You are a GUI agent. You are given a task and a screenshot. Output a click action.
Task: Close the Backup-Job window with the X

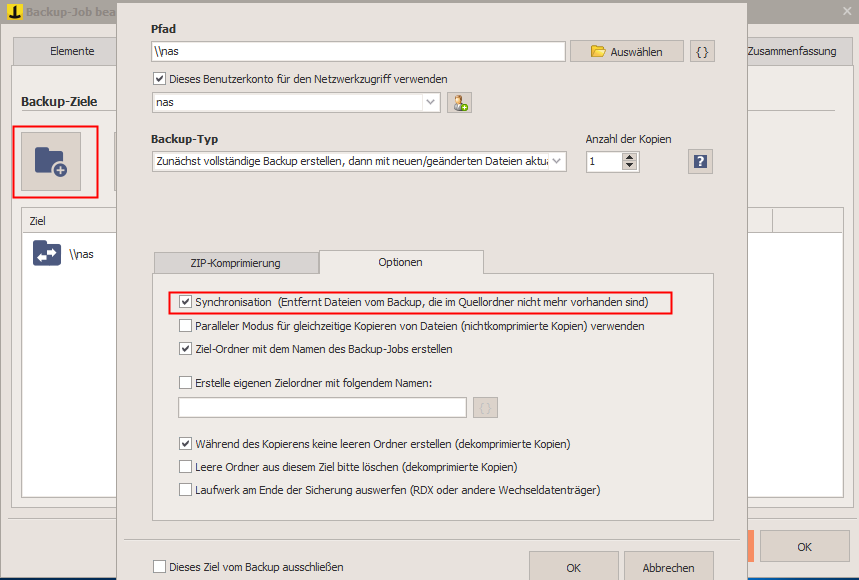[x=847, y=11]
